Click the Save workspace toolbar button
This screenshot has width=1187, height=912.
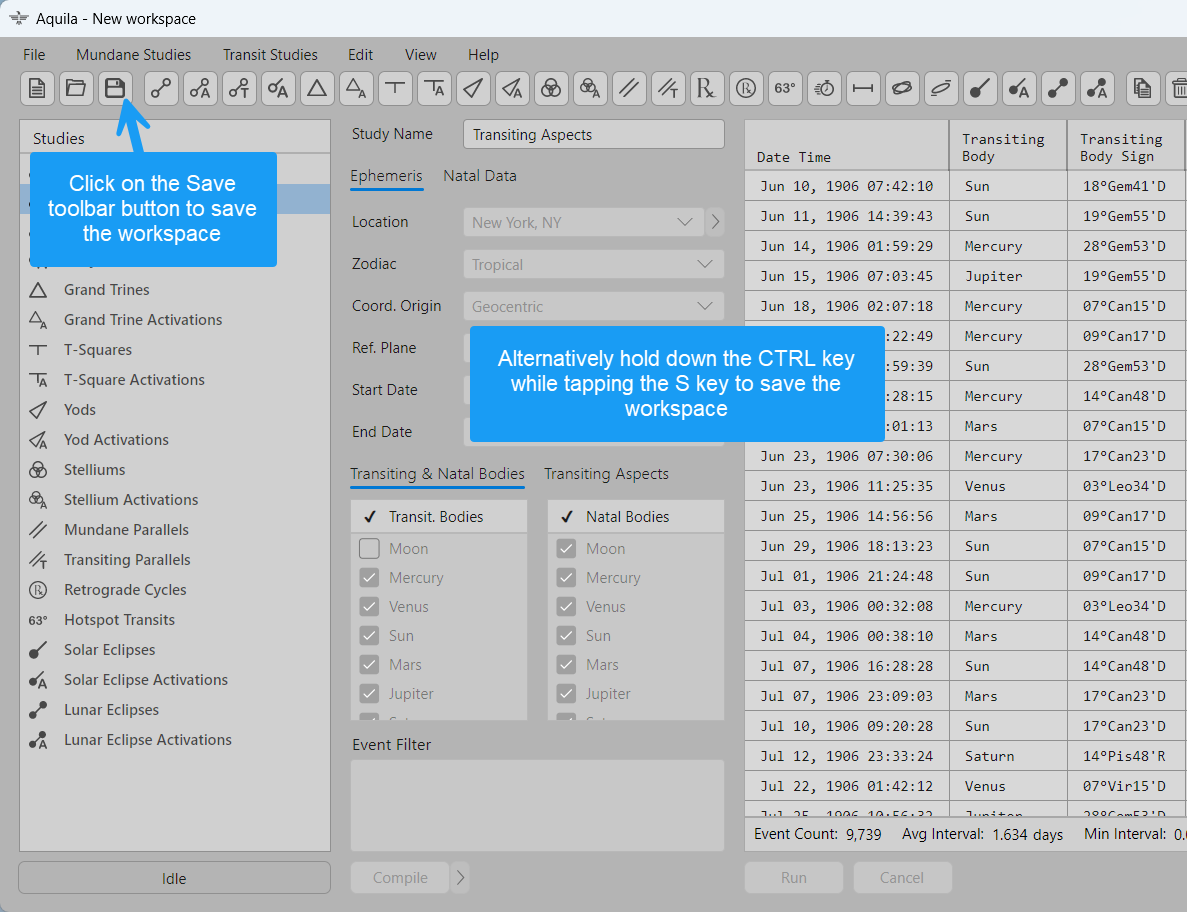tap(115, 89)
